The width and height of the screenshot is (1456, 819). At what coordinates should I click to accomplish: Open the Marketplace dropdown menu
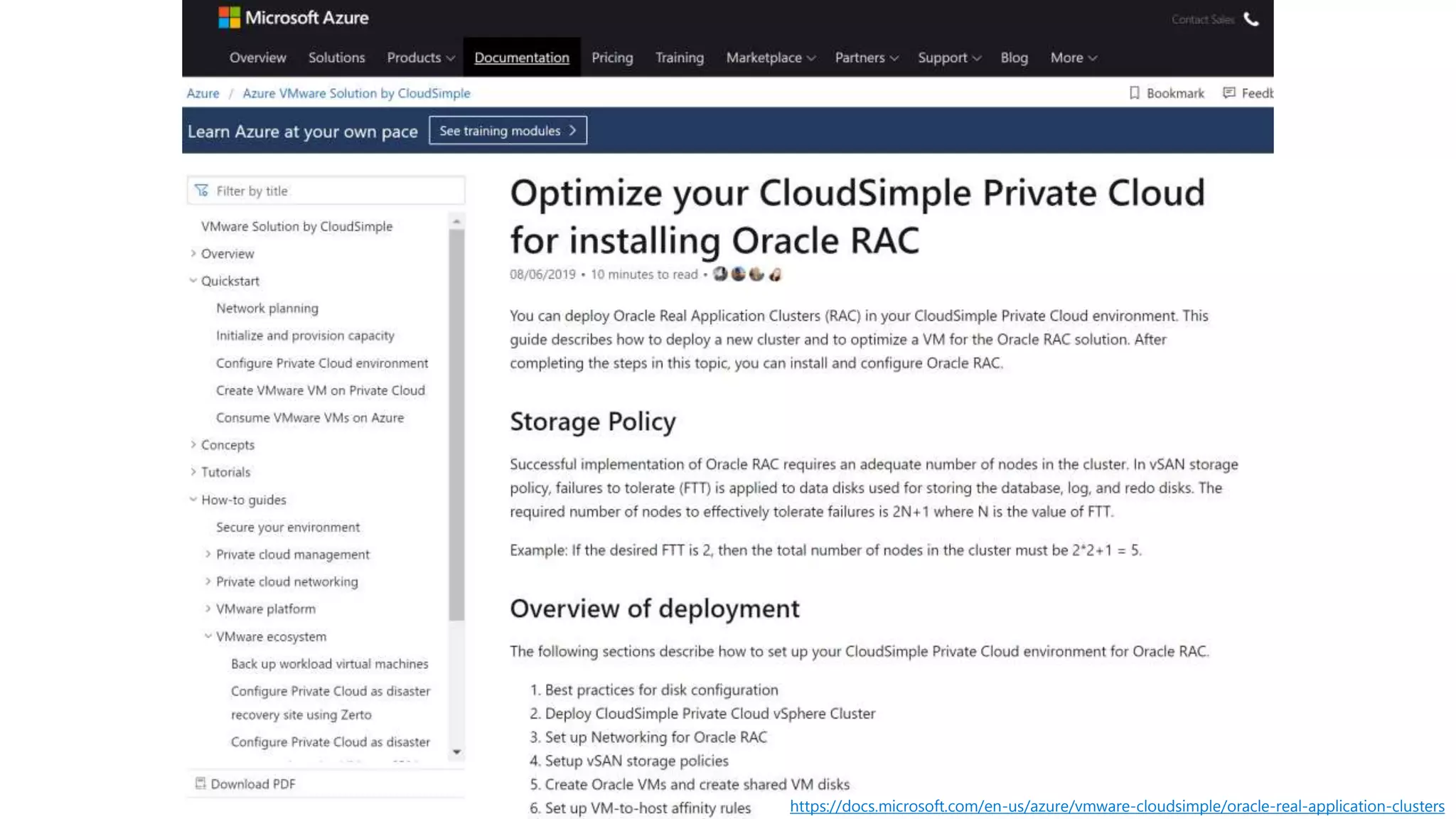(x=771, y=58)
